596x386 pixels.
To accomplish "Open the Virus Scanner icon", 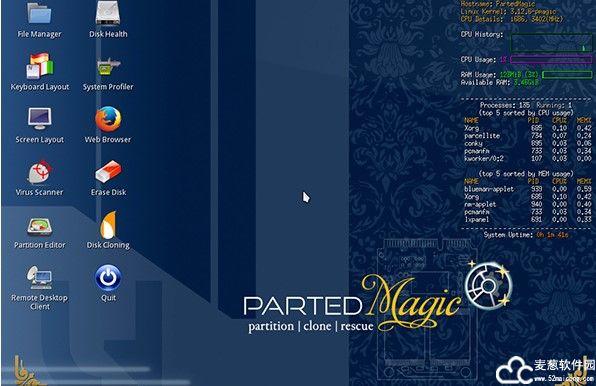I will click(39, 178).
